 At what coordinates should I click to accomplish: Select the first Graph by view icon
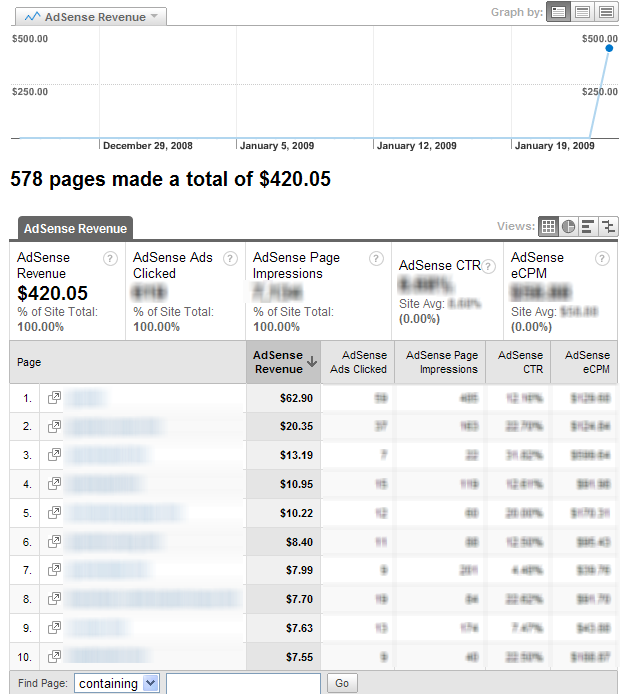[558, 12]
